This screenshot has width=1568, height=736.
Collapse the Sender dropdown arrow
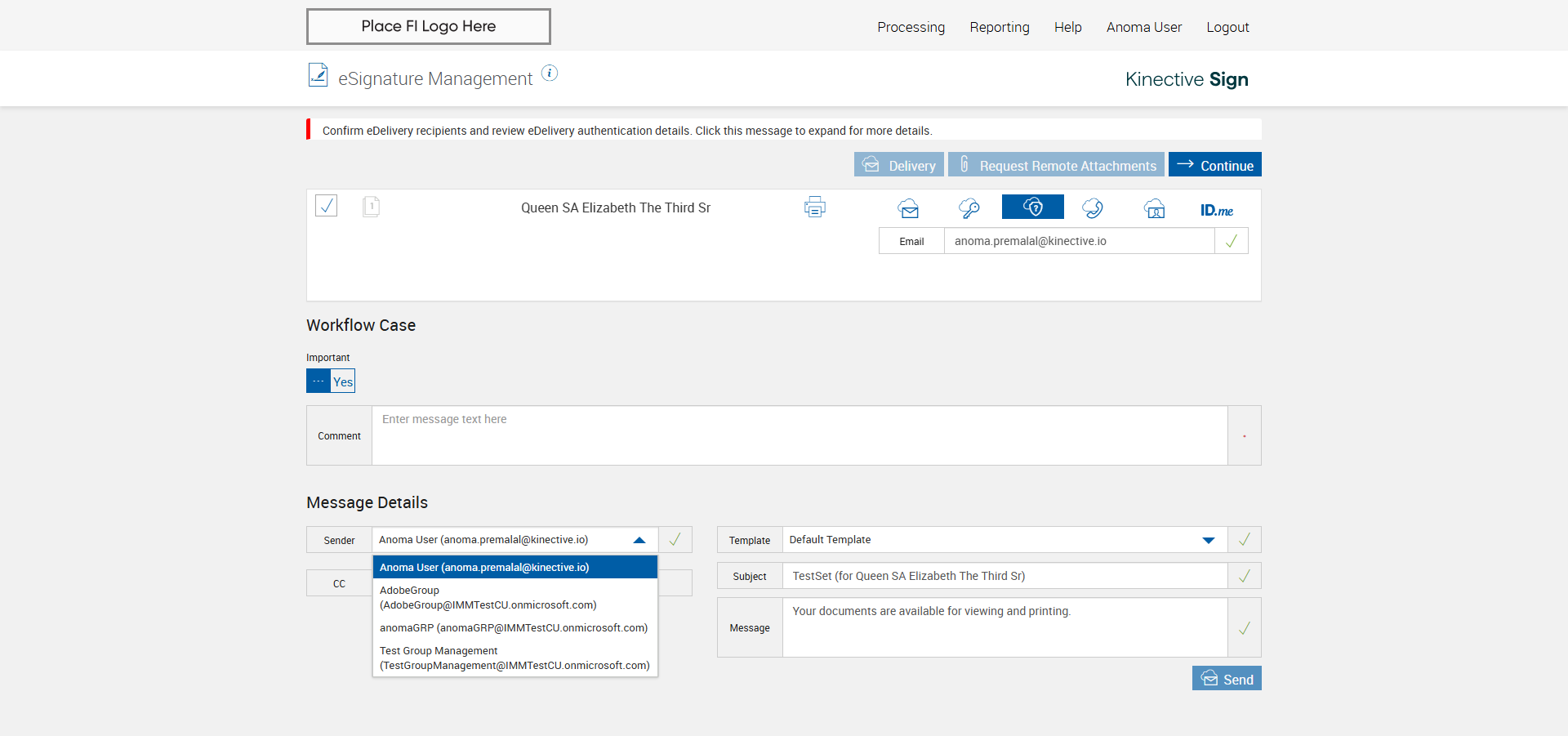click(639, 540)
